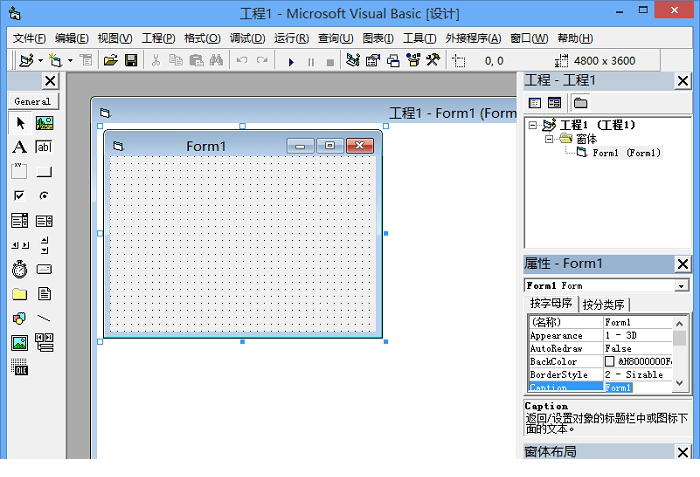Click the Cut scissors toolbar icon
Viewport: 700px width, 477px height.
click(155, 60)
